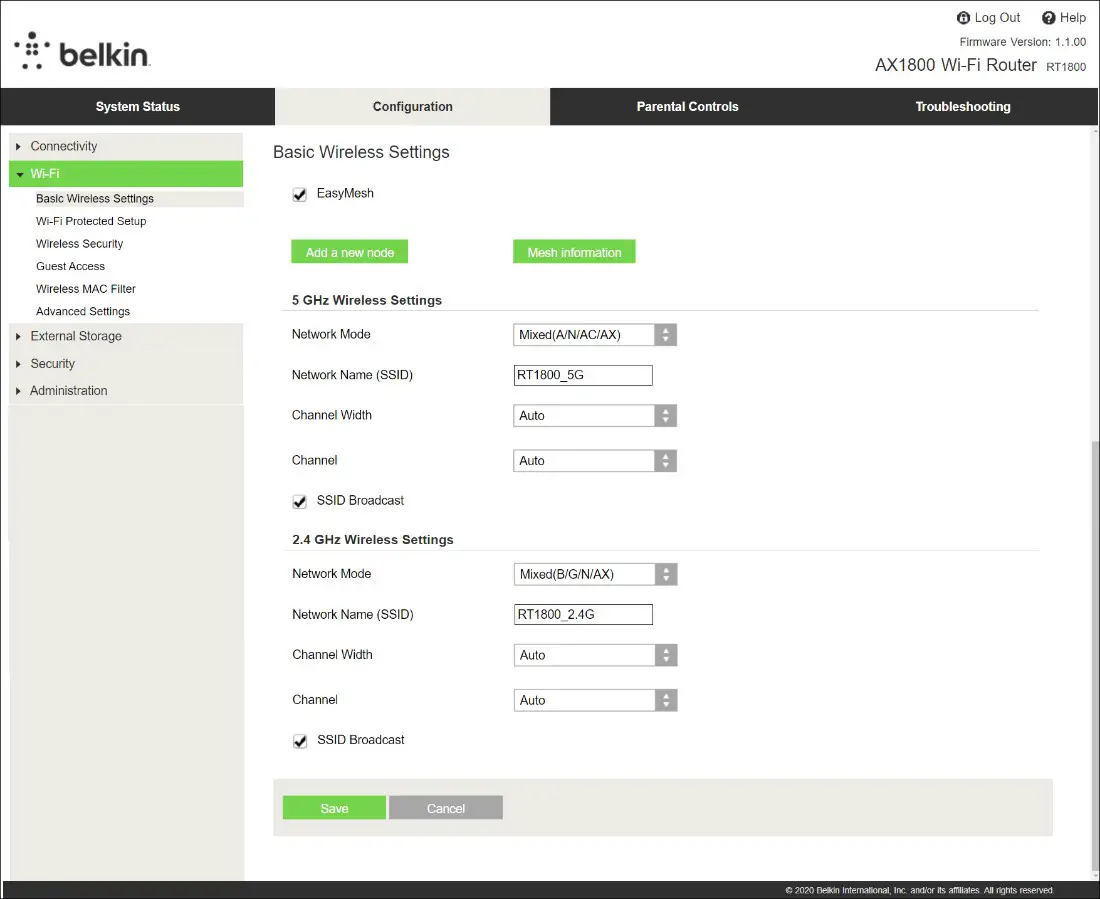Open Wi-Fi Protected Setup page

pyautogui.click(x=91, y=221)
